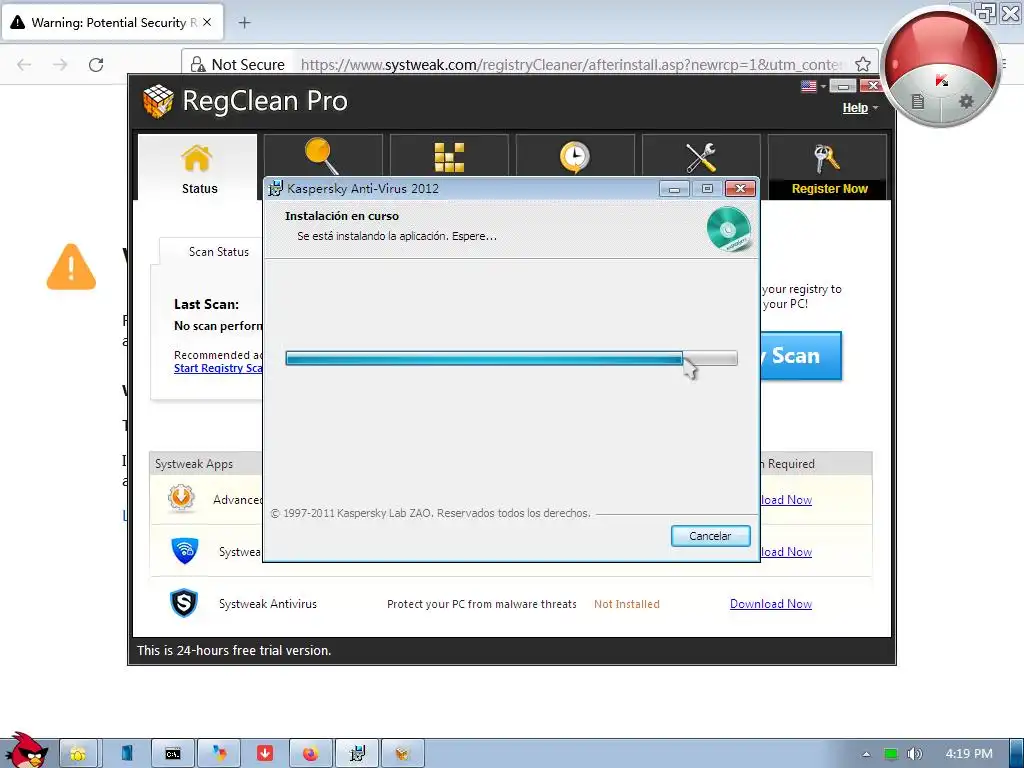Image resolution: width=1024 pixels, height=768 pixels.
Task: Click the Kaspersky installer title bar icon
Action: pyautogui.click(x=276, y=188)
